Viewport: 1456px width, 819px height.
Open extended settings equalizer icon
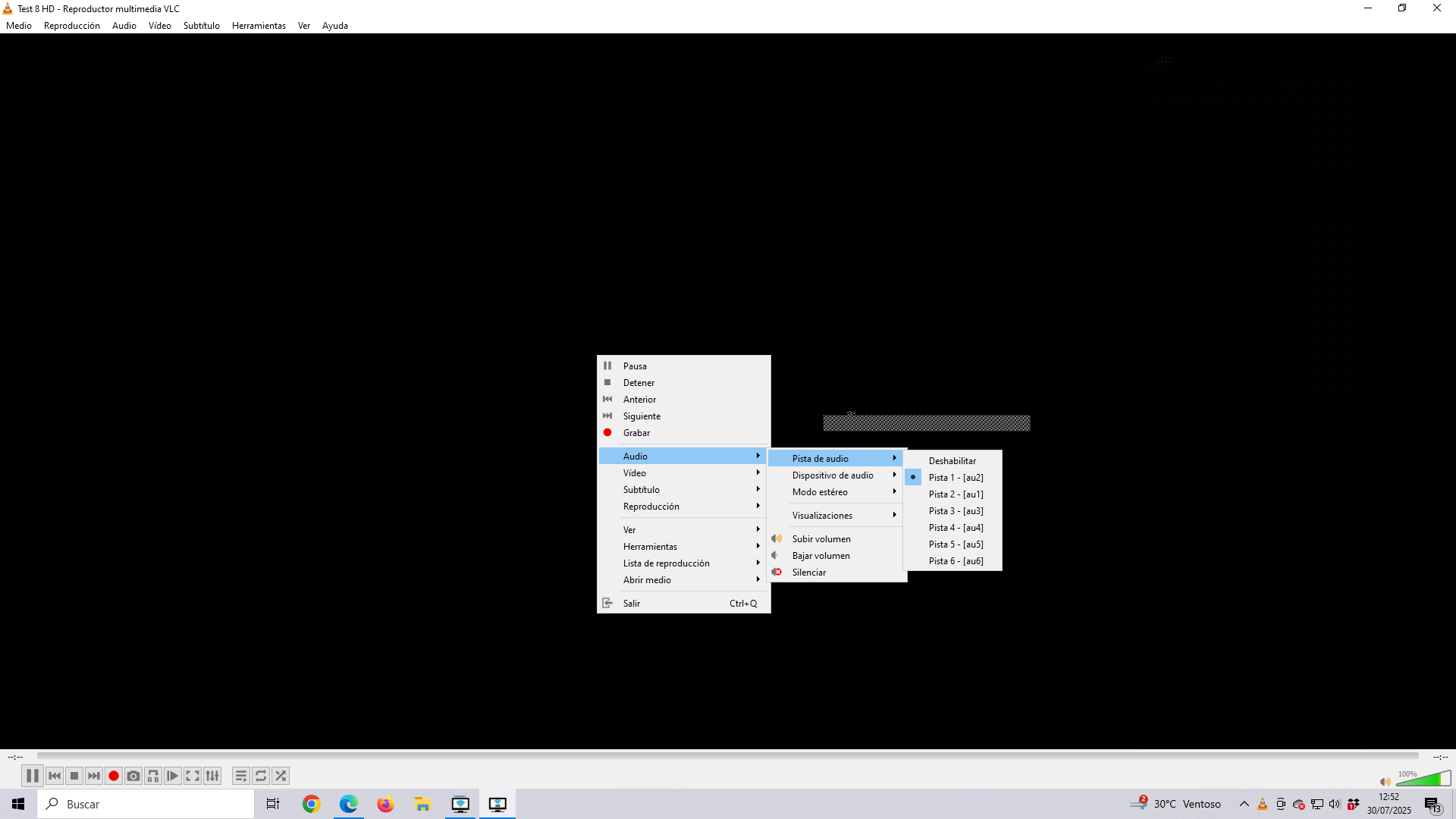(x=212, y=776)
